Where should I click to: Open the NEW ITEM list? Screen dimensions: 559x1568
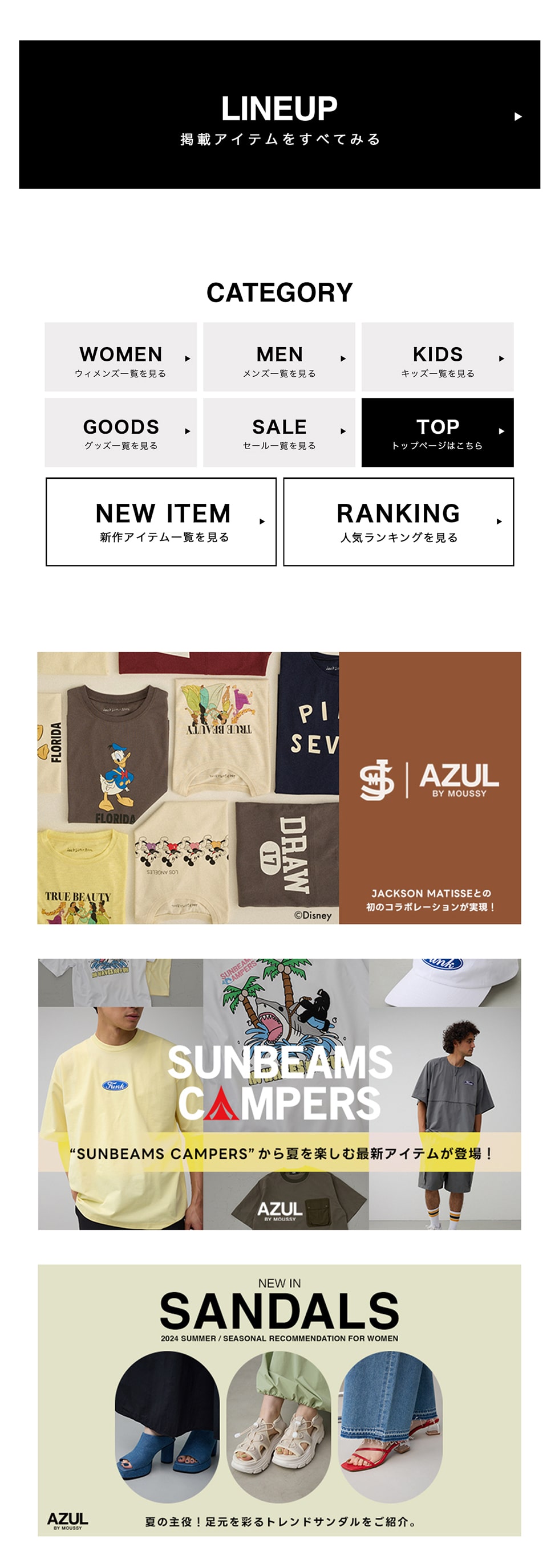pyautogui.click(x=161, y=522)
